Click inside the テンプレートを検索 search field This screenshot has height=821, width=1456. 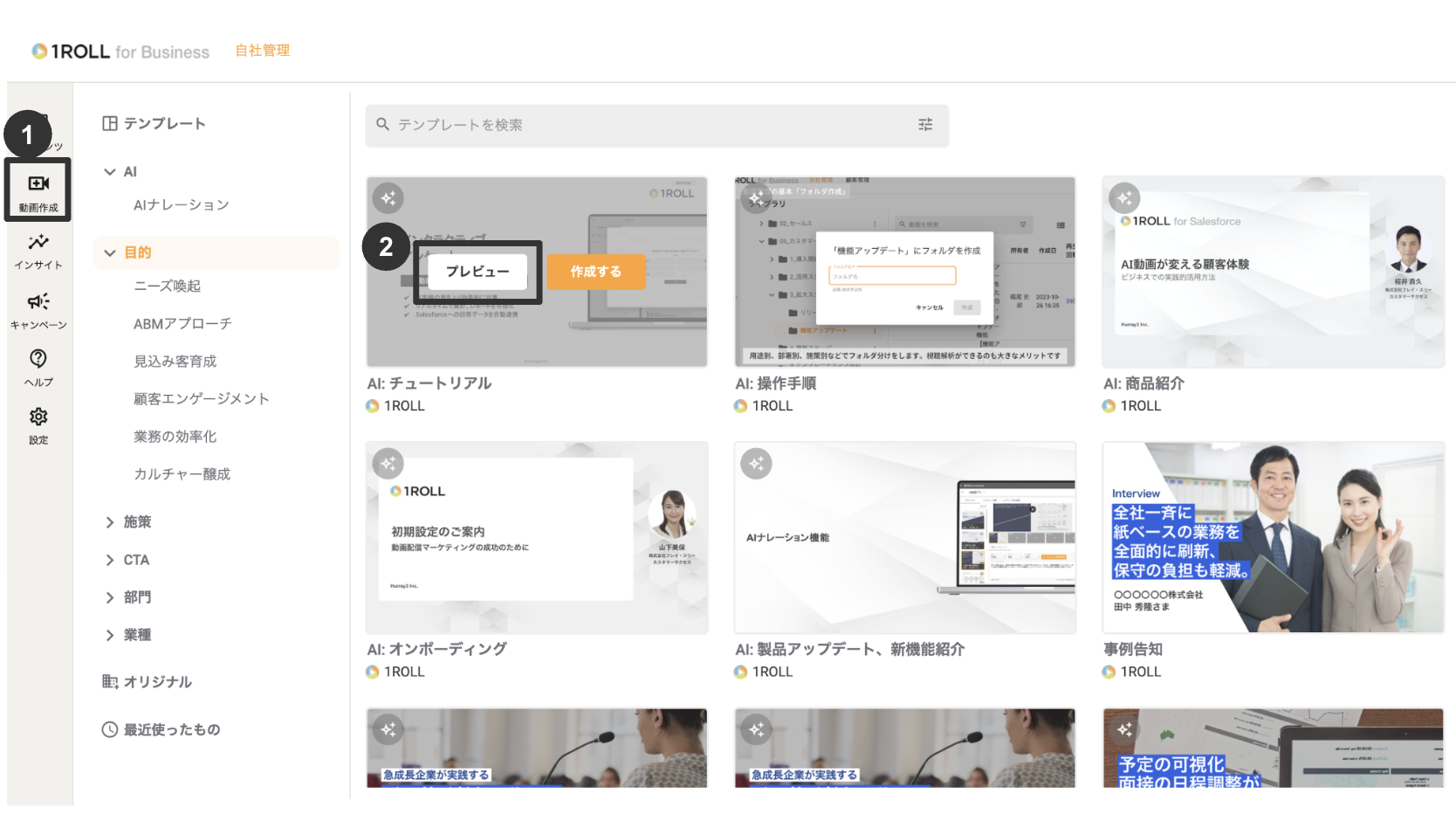pyautogui.click(x=611, y=125)
